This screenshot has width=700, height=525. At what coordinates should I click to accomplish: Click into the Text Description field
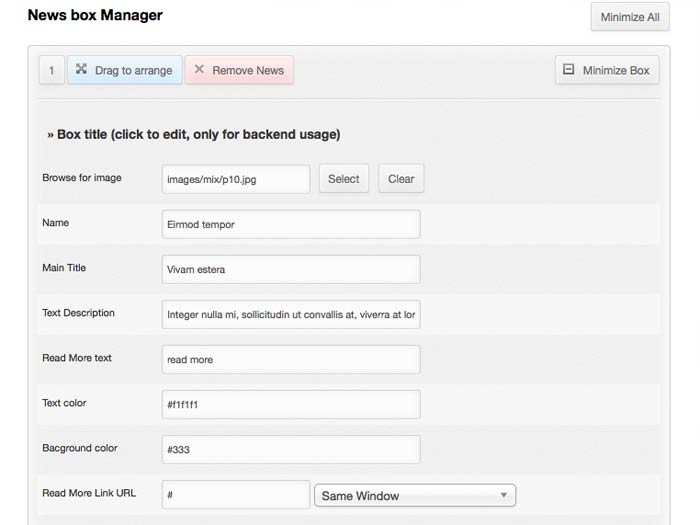290,314
